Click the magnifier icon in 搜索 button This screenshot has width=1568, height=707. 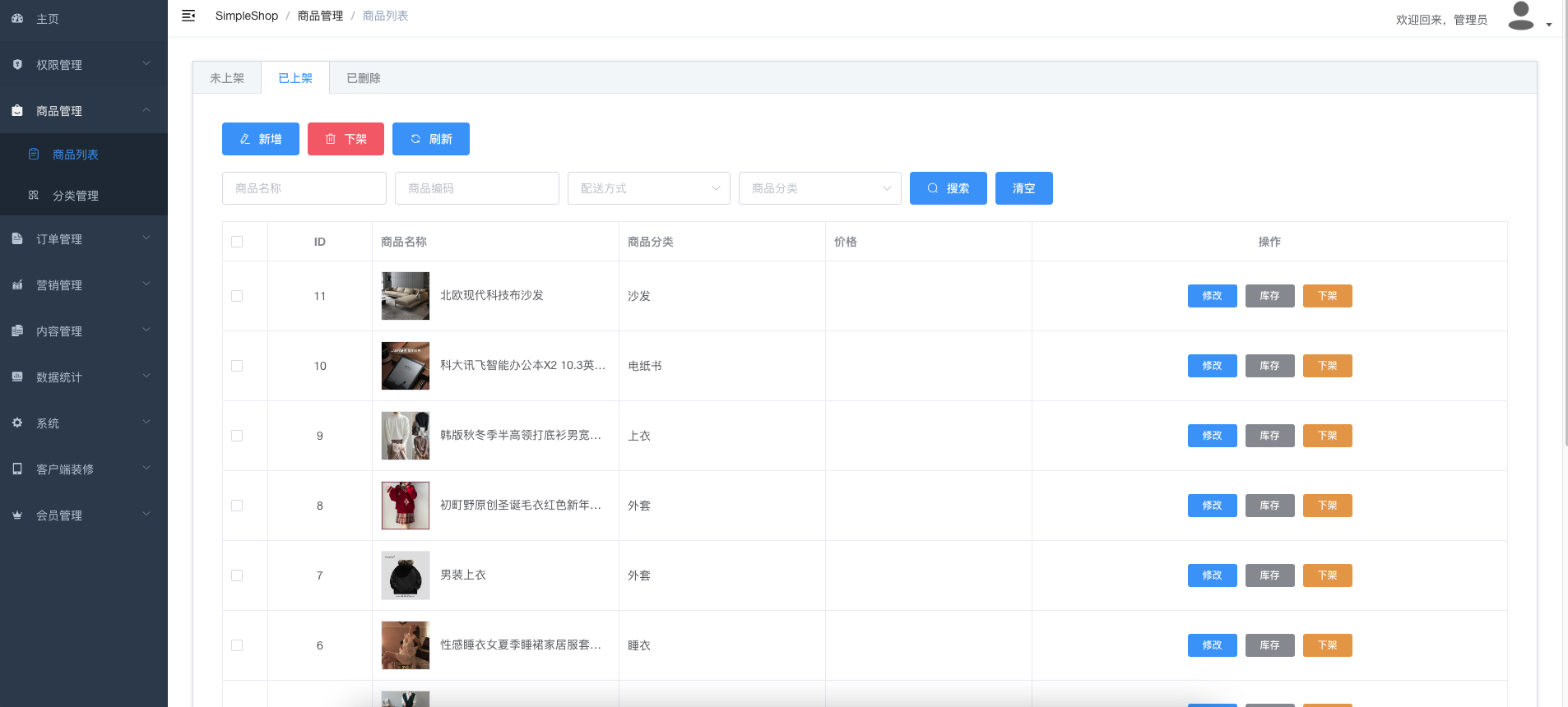click(933, 188)
